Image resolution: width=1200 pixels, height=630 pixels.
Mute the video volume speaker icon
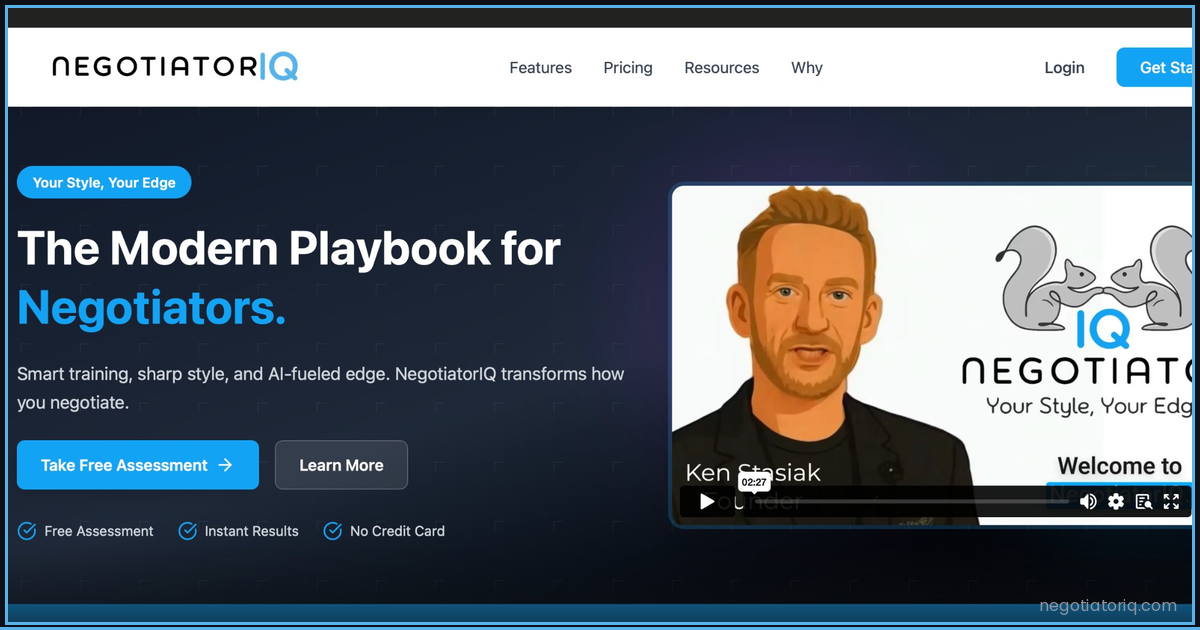click(x=1088, y=502)
